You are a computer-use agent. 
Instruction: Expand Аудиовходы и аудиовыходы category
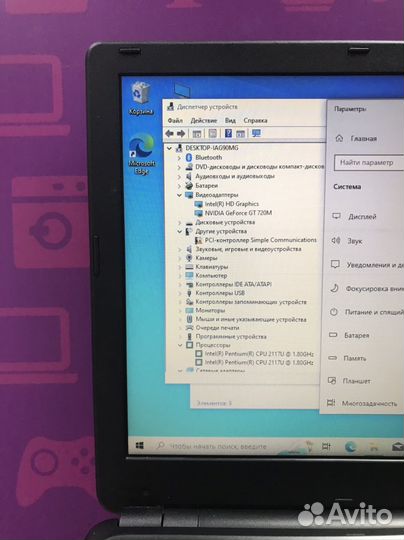point(179,176)
